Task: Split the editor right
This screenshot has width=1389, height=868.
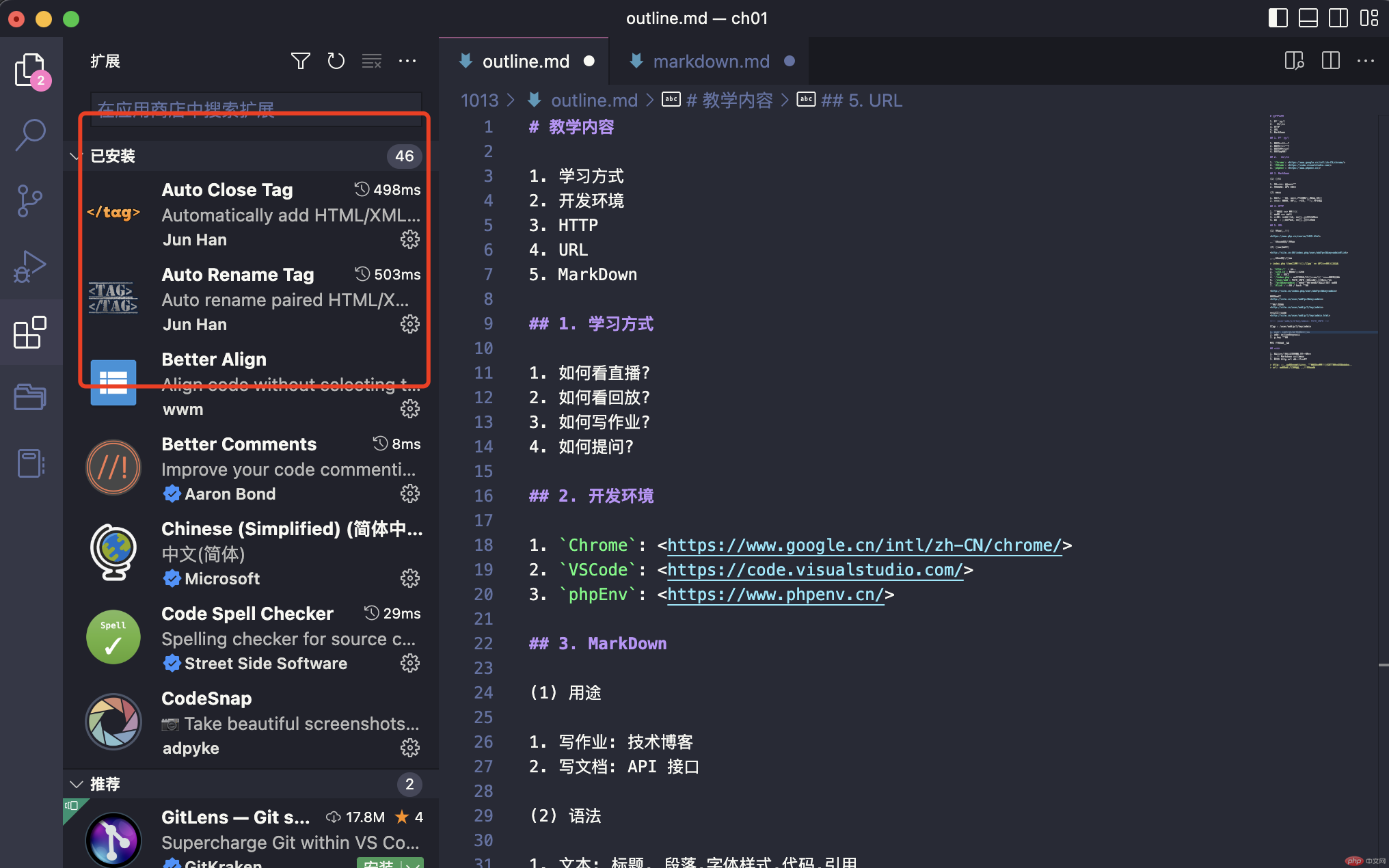Action: pos(1331,61)
